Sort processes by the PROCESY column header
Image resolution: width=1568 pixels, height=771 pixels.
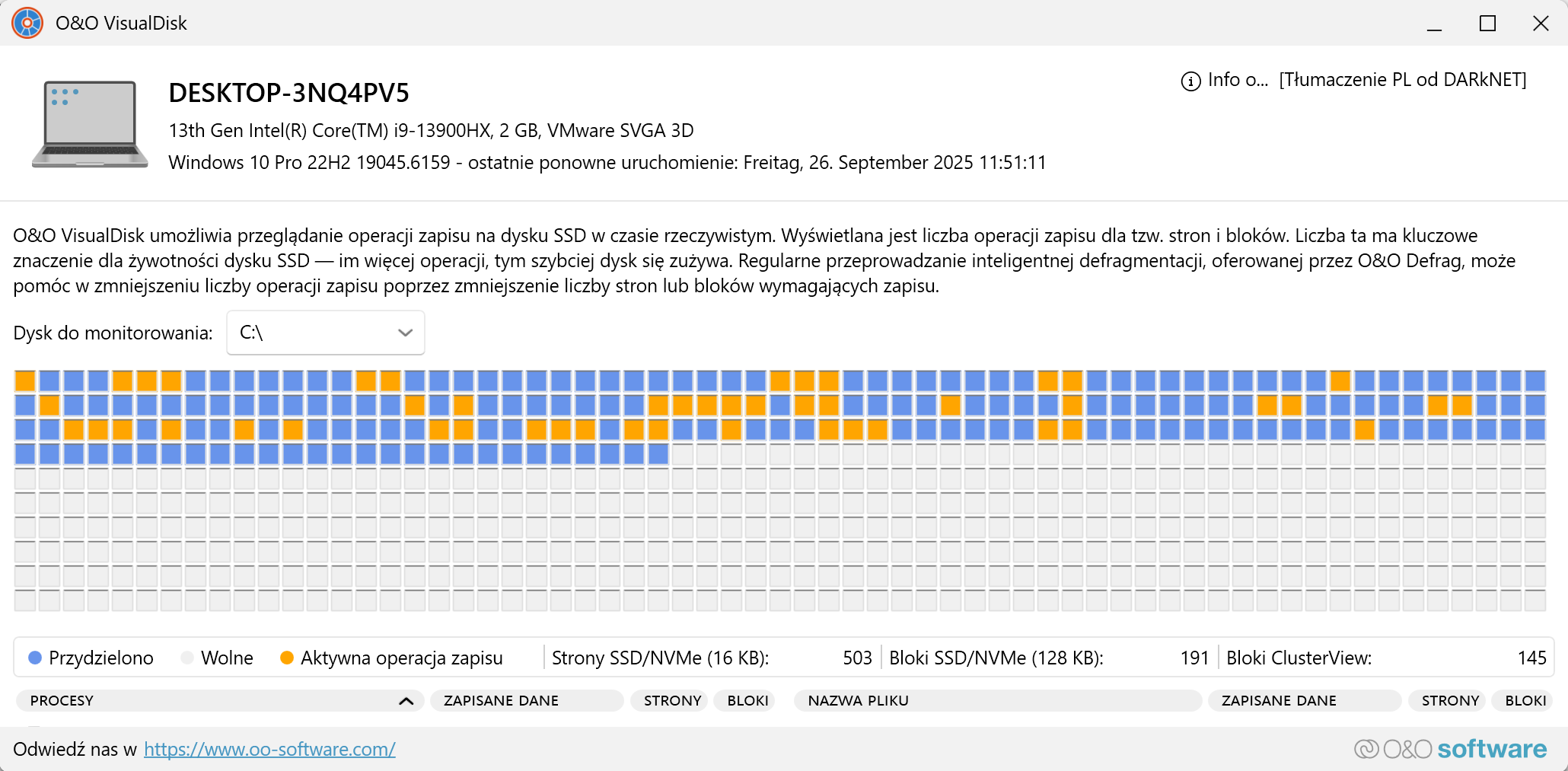click(x=220, y=700)
